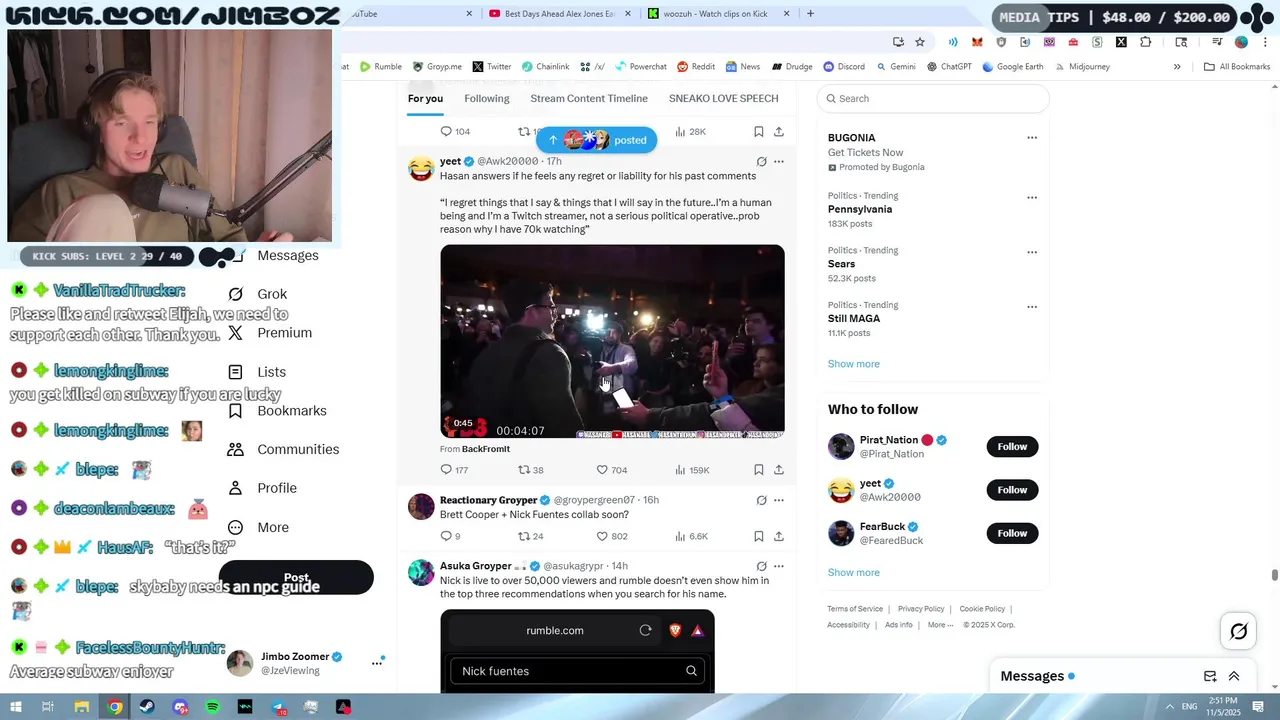The width and height of the screenshot is (1280, 720).
Task: Open Profile in X sidebar
Action: tap(262, 488)
